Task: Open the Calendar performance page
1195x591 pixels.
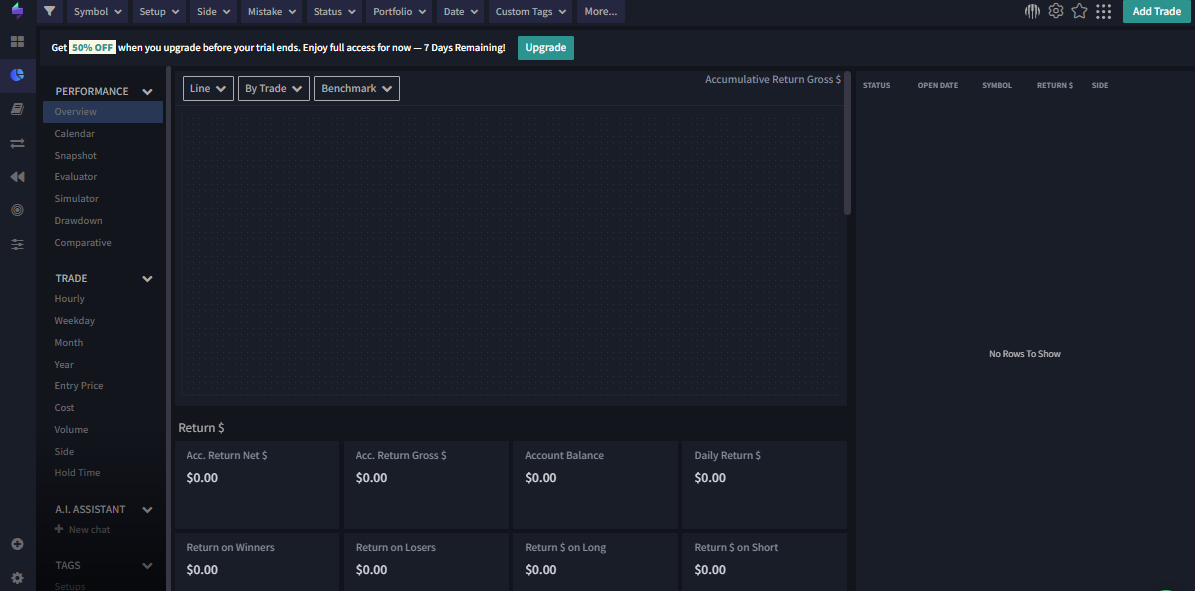Action: click(75, 133)
